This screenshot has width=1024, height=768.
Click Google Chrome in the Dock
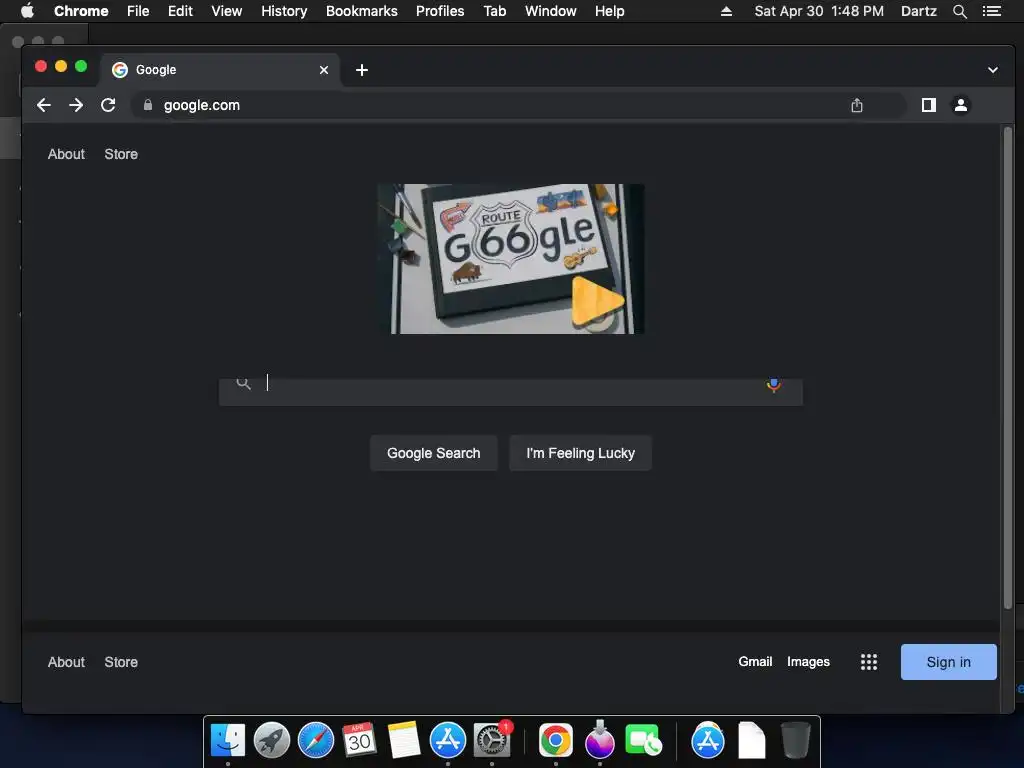coord(556,741)
